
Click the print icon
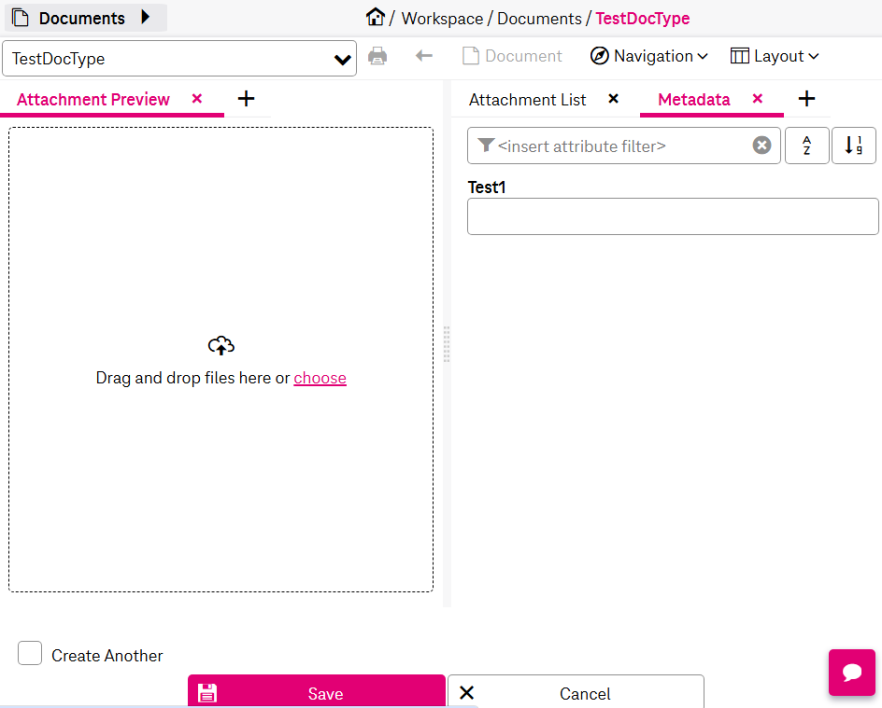pos(377,56)
